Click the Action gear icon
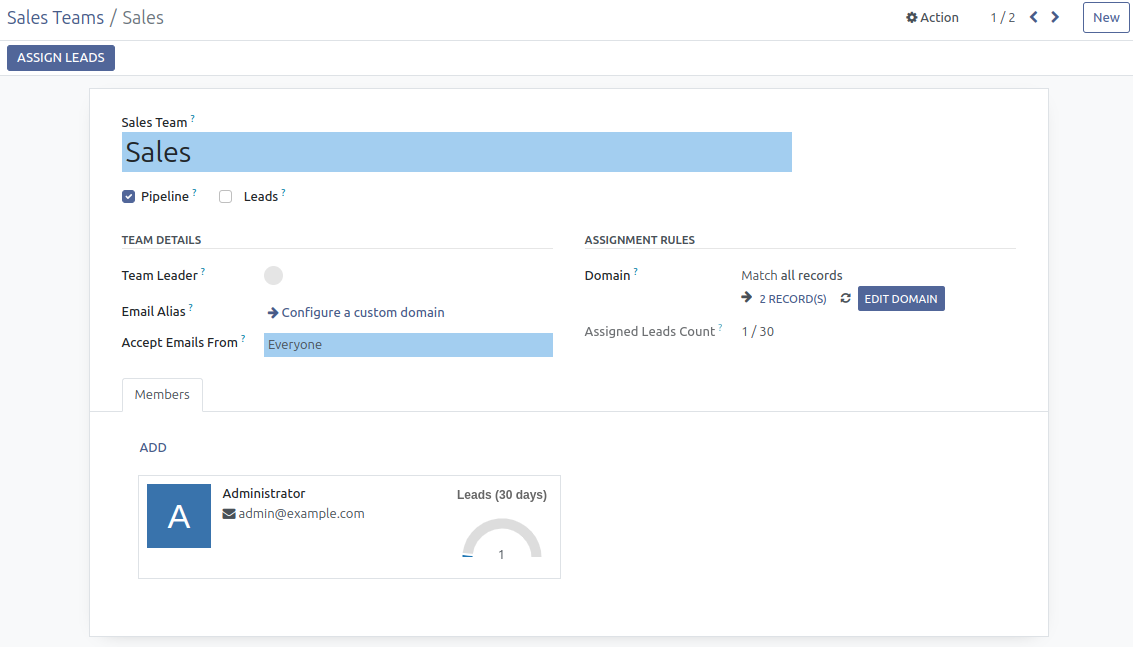This screenshot has width=1133, height=647. tap(912, 18)
